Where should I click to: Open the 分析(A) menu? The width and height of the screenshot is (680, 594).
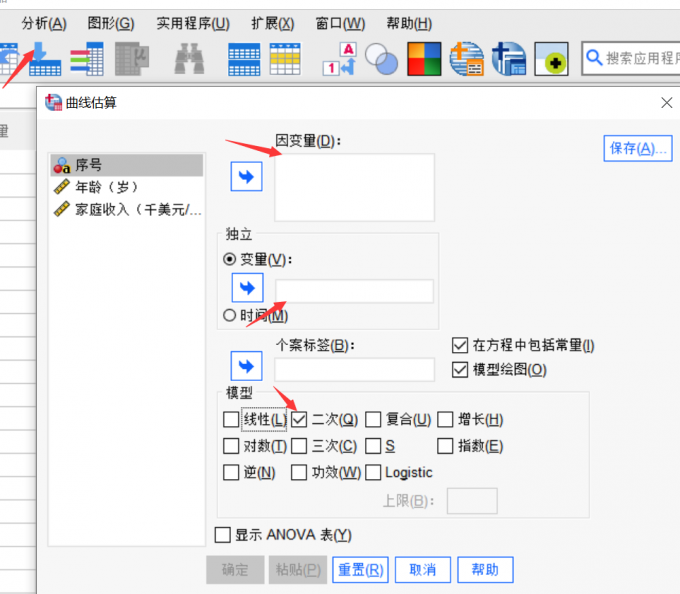[x=44, y=23]
